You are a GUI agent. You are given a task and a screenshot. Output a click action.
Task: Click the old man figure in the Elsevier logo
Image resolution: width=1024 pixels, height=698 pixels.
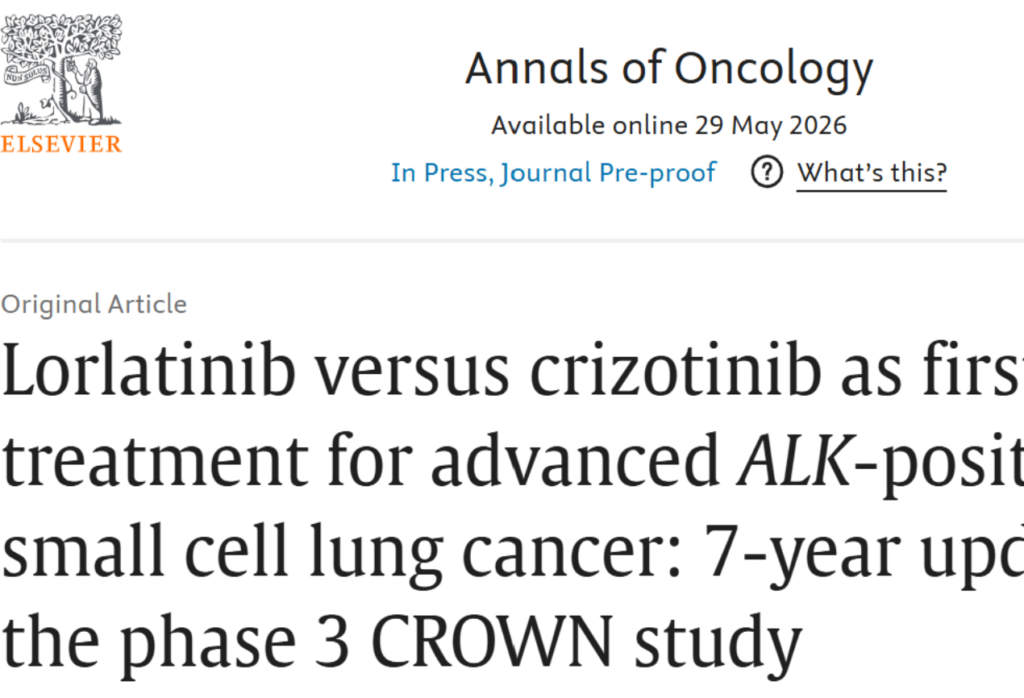click(90, 88)
